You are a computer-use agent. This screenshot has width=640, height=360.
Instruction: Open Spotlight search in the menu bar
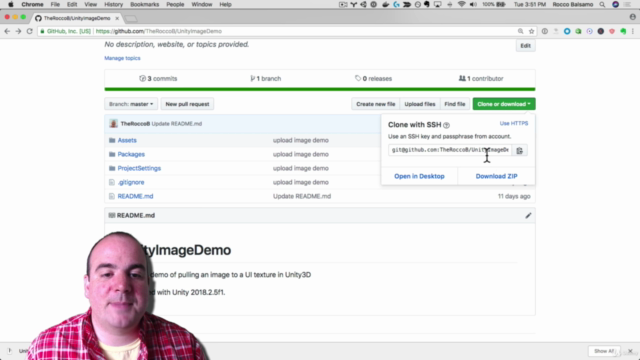tap(602, 4)
